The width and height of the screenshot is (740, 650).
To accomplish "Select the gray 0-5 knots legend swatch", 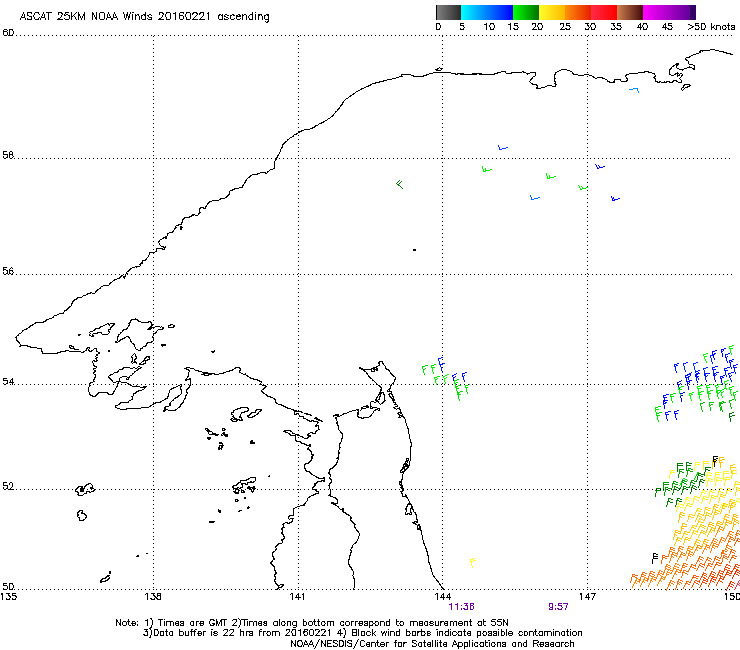I will (x=448, y=12).
